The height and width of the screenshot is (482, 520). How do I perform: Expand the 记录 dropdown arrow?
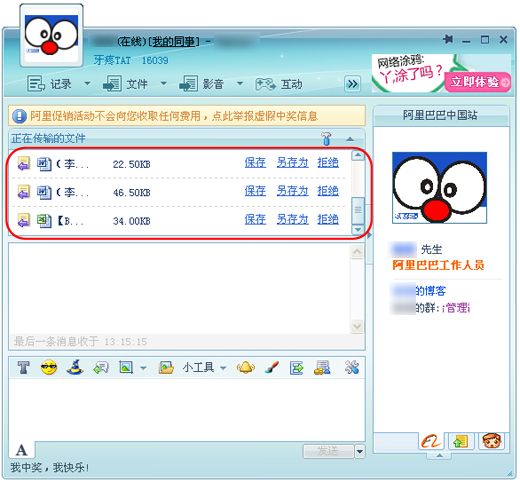(87, 83)
